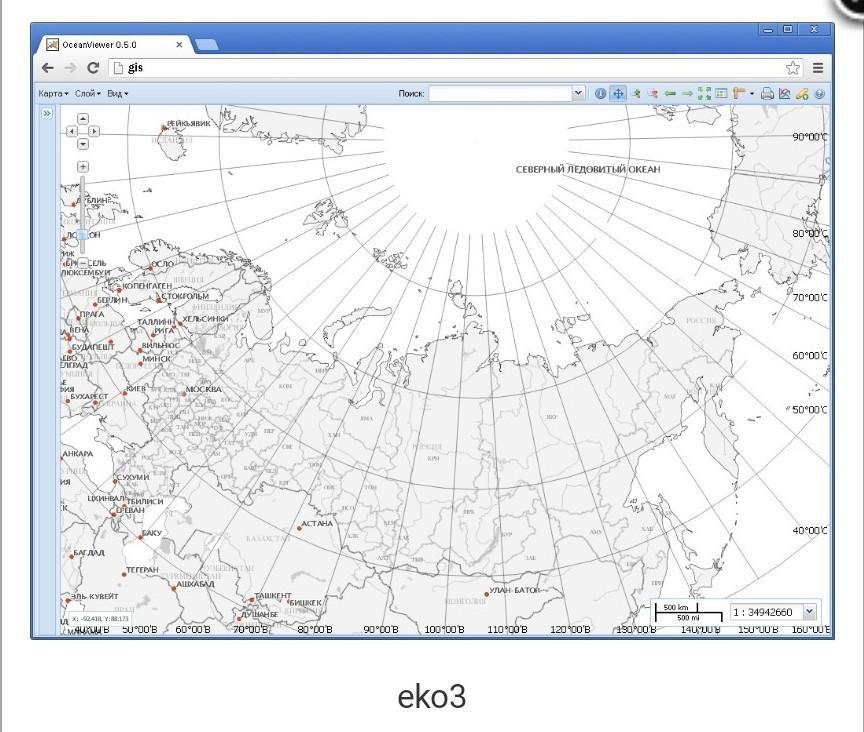Open a new browser tab
864x732 pixels.
click(x=207, y=45)
